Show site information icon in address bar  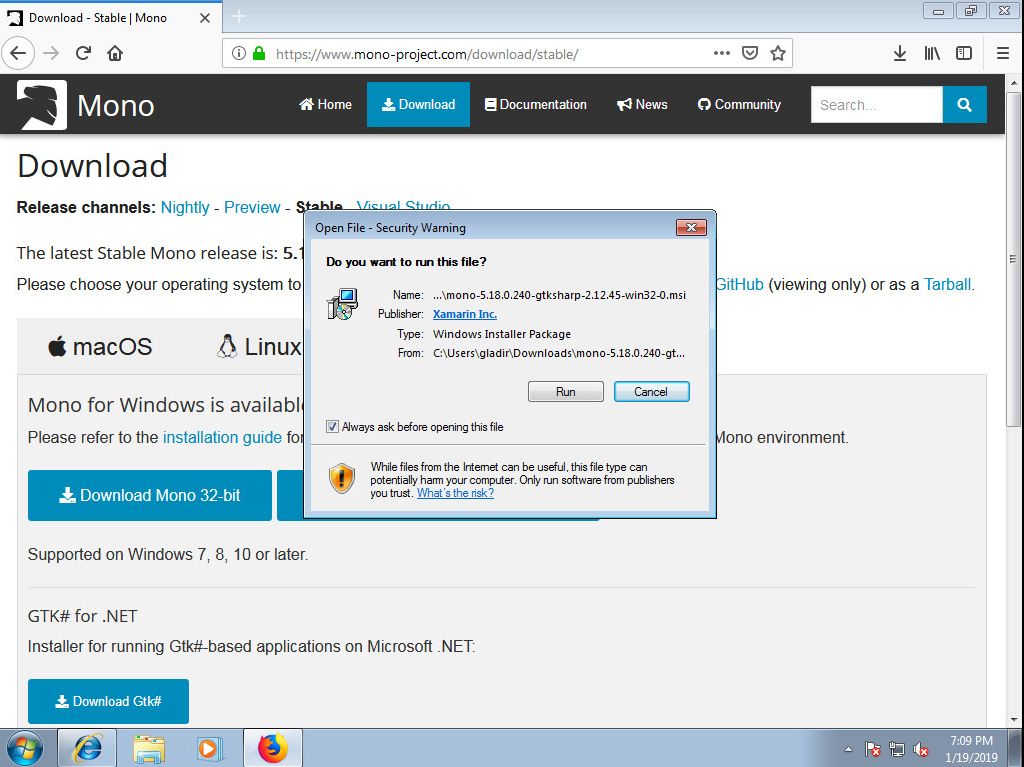pos(239,54)
